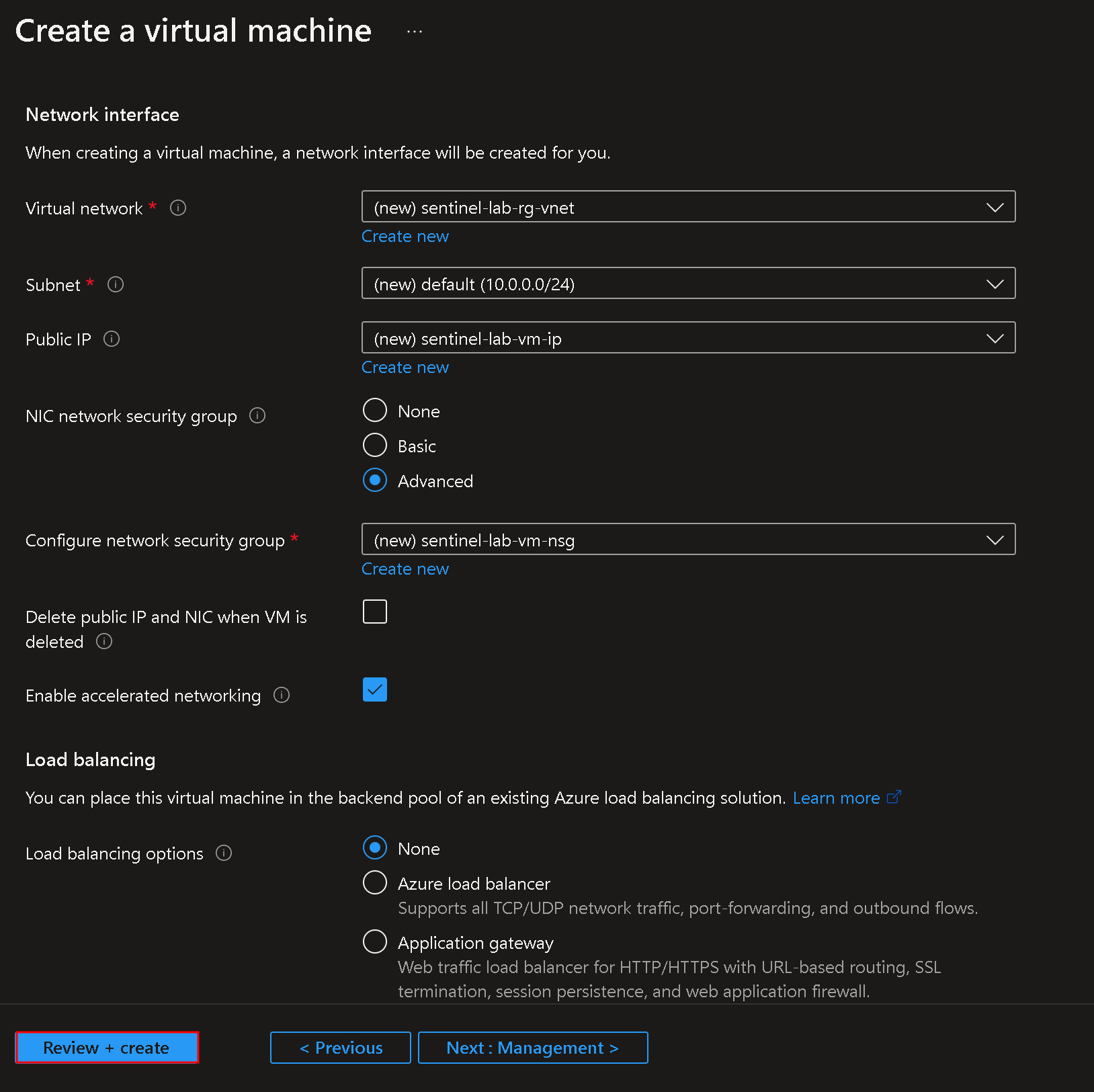This screenshot has width=1094, height=1092.
Task: Go back using the Previous button
Action: coord(340,1047)
